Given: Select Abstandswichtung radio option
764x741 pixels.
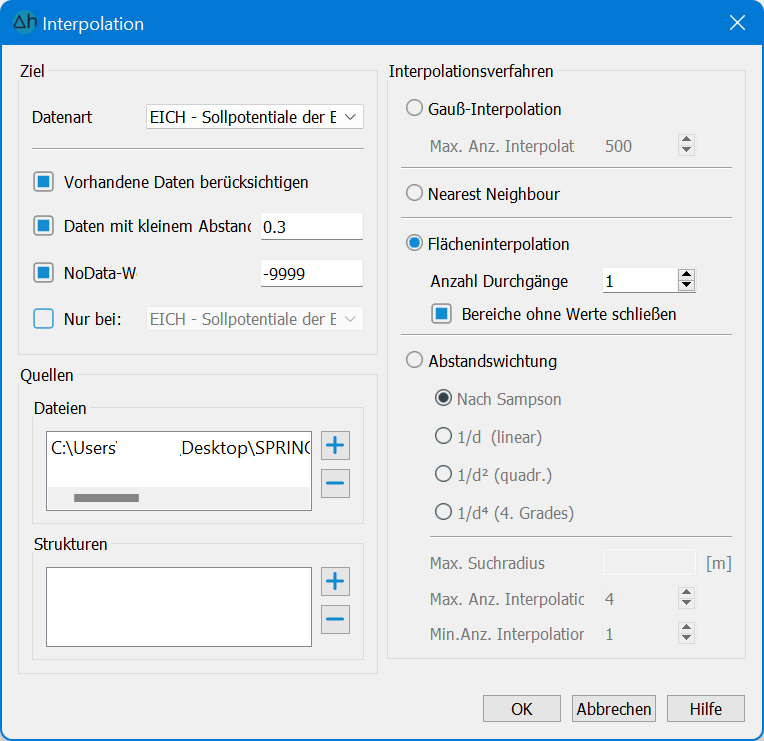Looking at the screenshot, I should point(415,361).
